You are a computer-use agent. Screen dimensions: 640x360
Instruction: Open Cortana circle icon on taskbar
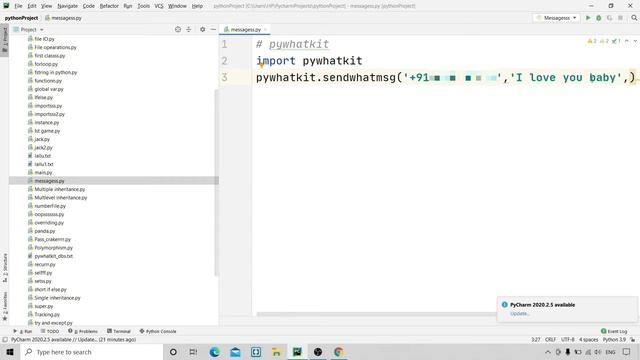(173, 352)
